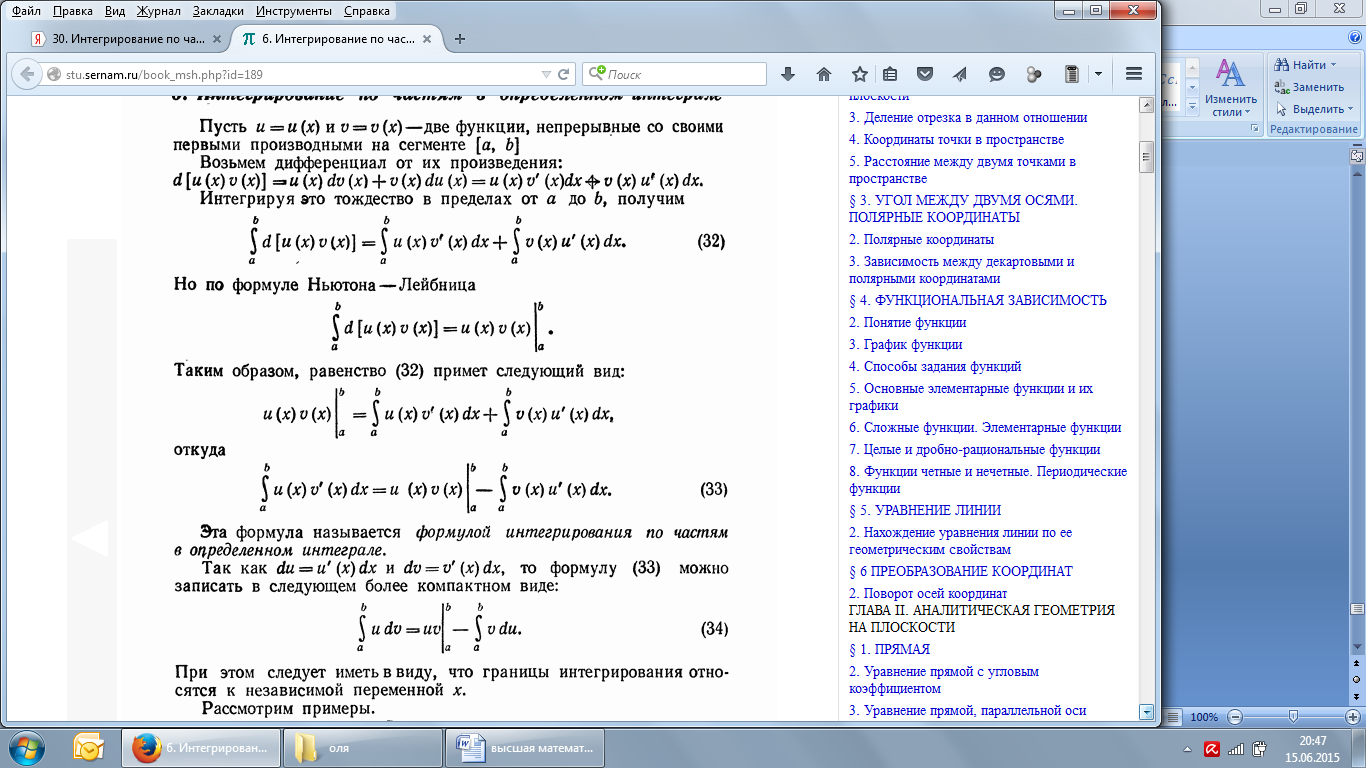Viewport: 1366px width, 768px height.
Task: Open the Инструменты menu
Action: tap(295, 13)
